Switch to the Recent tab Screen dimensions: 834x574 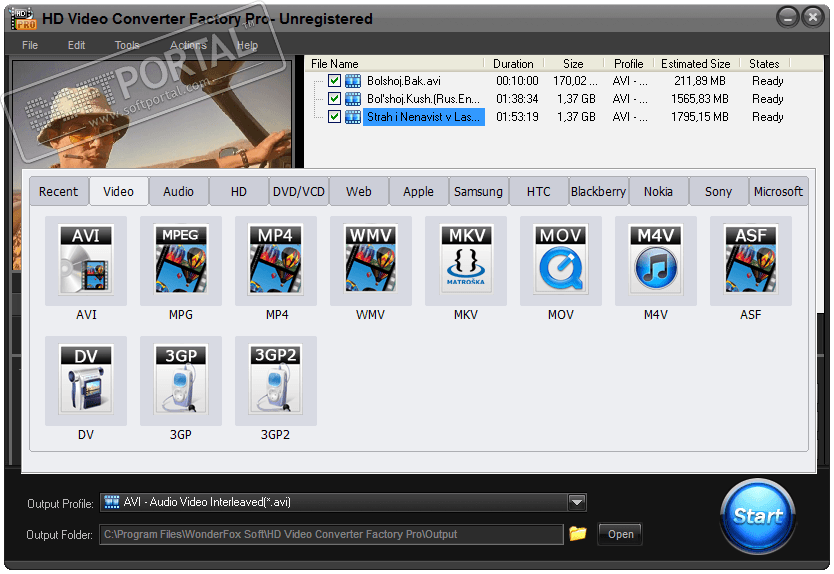click(x=59, y=192)
